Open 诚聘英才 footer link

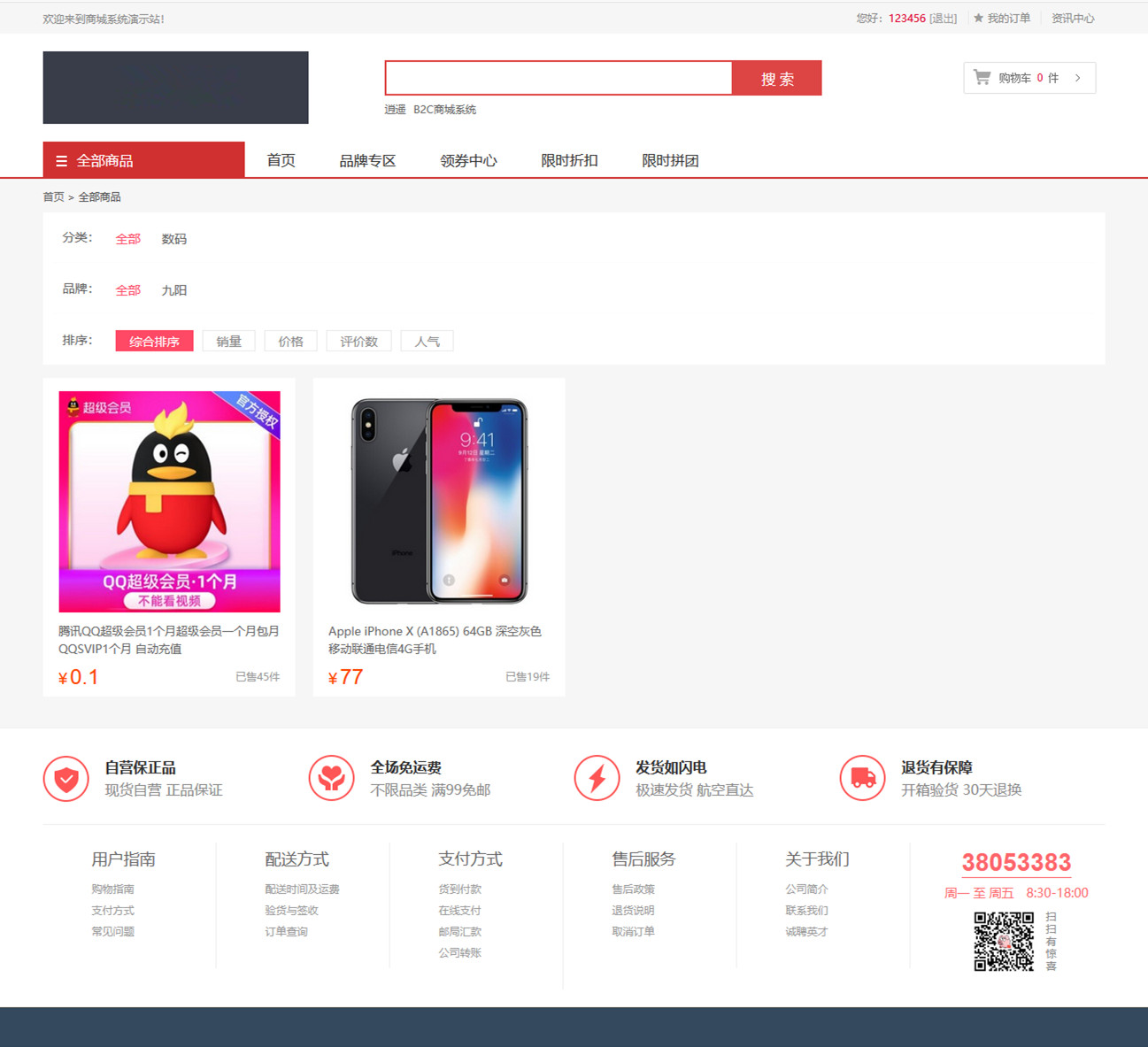[806, 932]
